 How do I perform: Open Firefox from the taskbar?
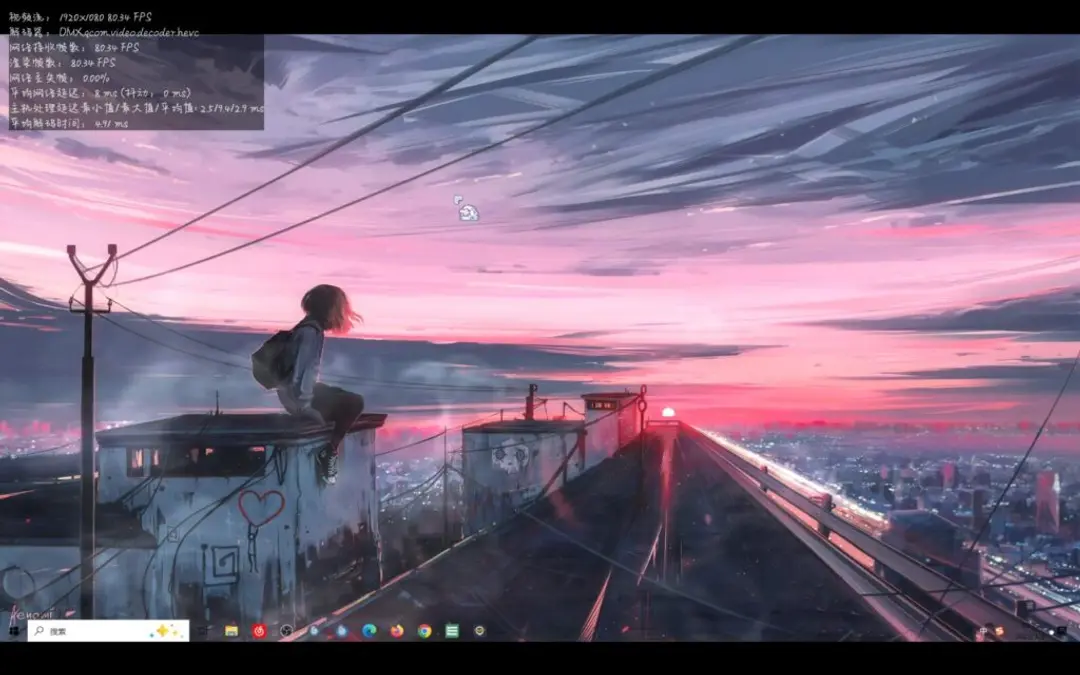coord(397,630)
